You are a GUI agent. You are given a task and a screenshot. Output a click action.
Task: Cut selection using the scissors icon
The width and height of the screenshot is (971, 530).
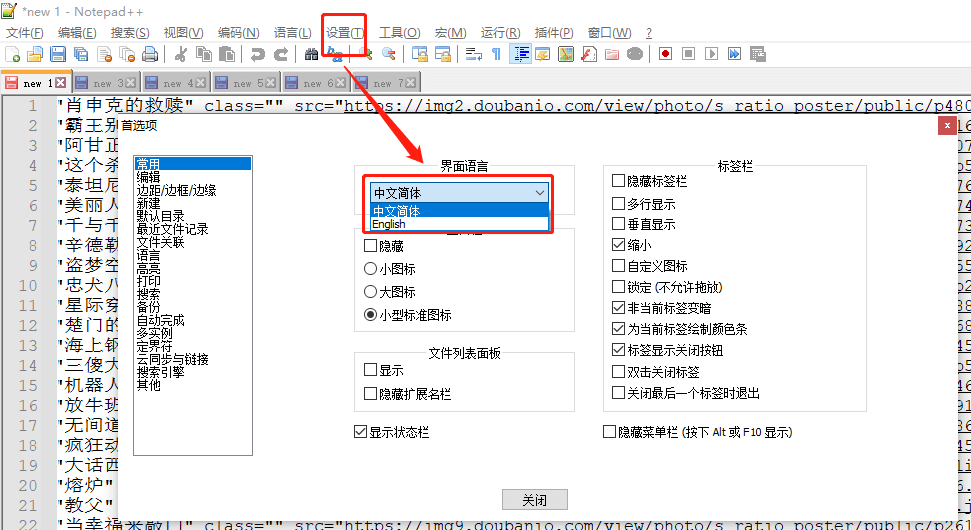click(x=180, y=54)
